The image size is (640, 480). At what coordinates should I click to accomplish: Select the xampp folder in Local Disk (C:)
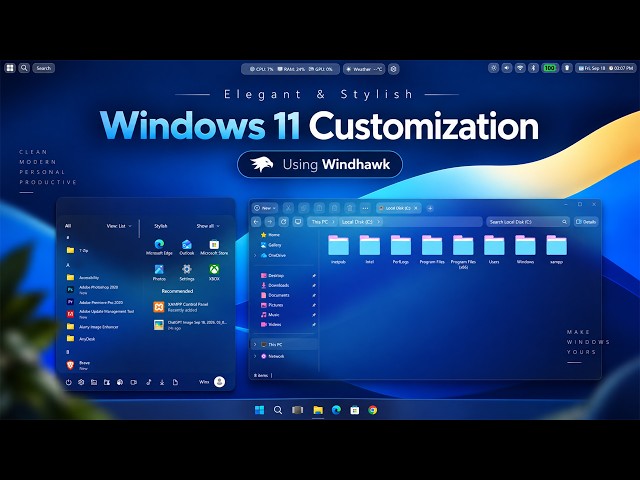pos(556,249)
